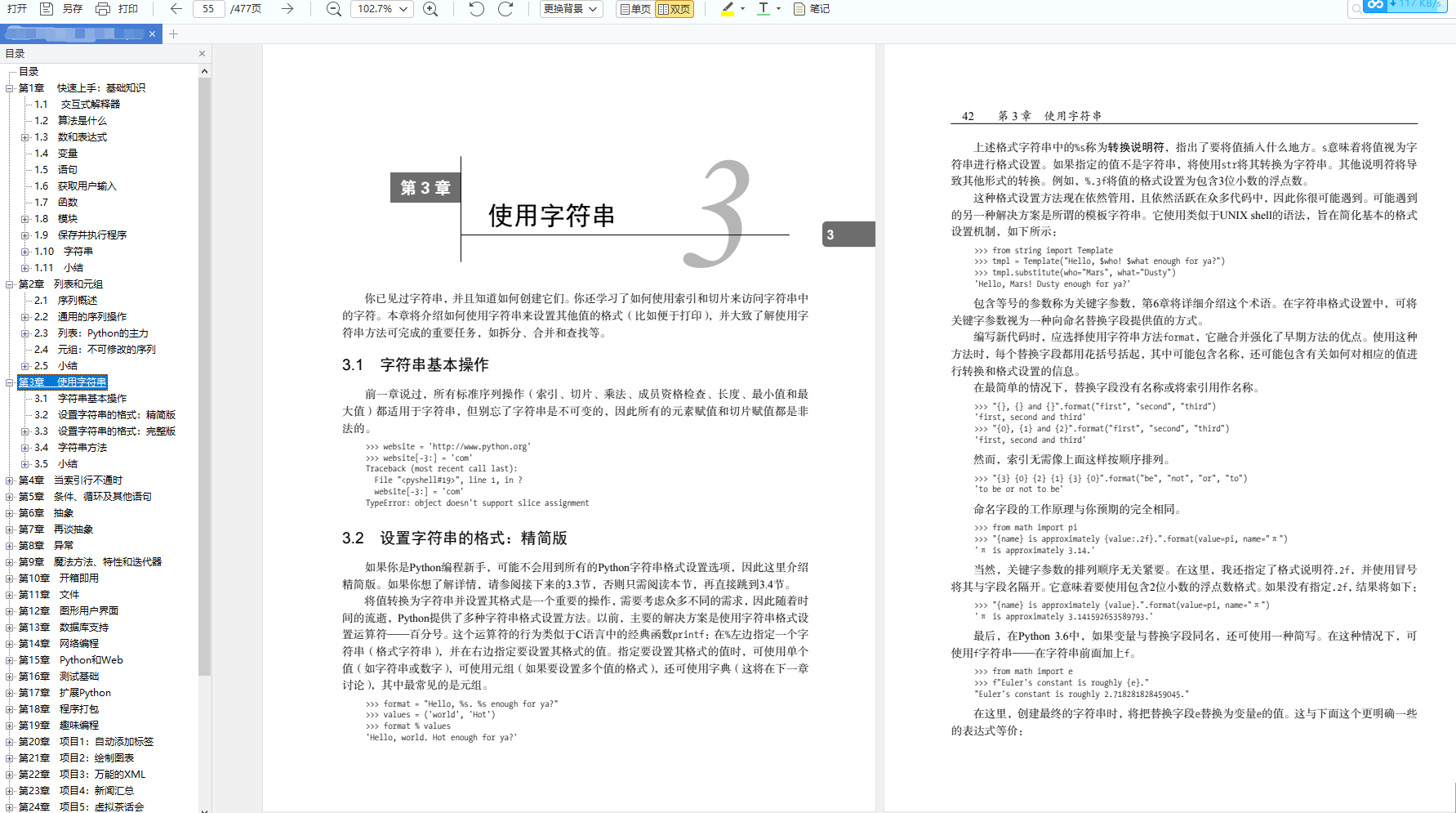This screenshot has height=813, width=1456.
Task: Zoom in using the plus magnifier
Action: 430,9
